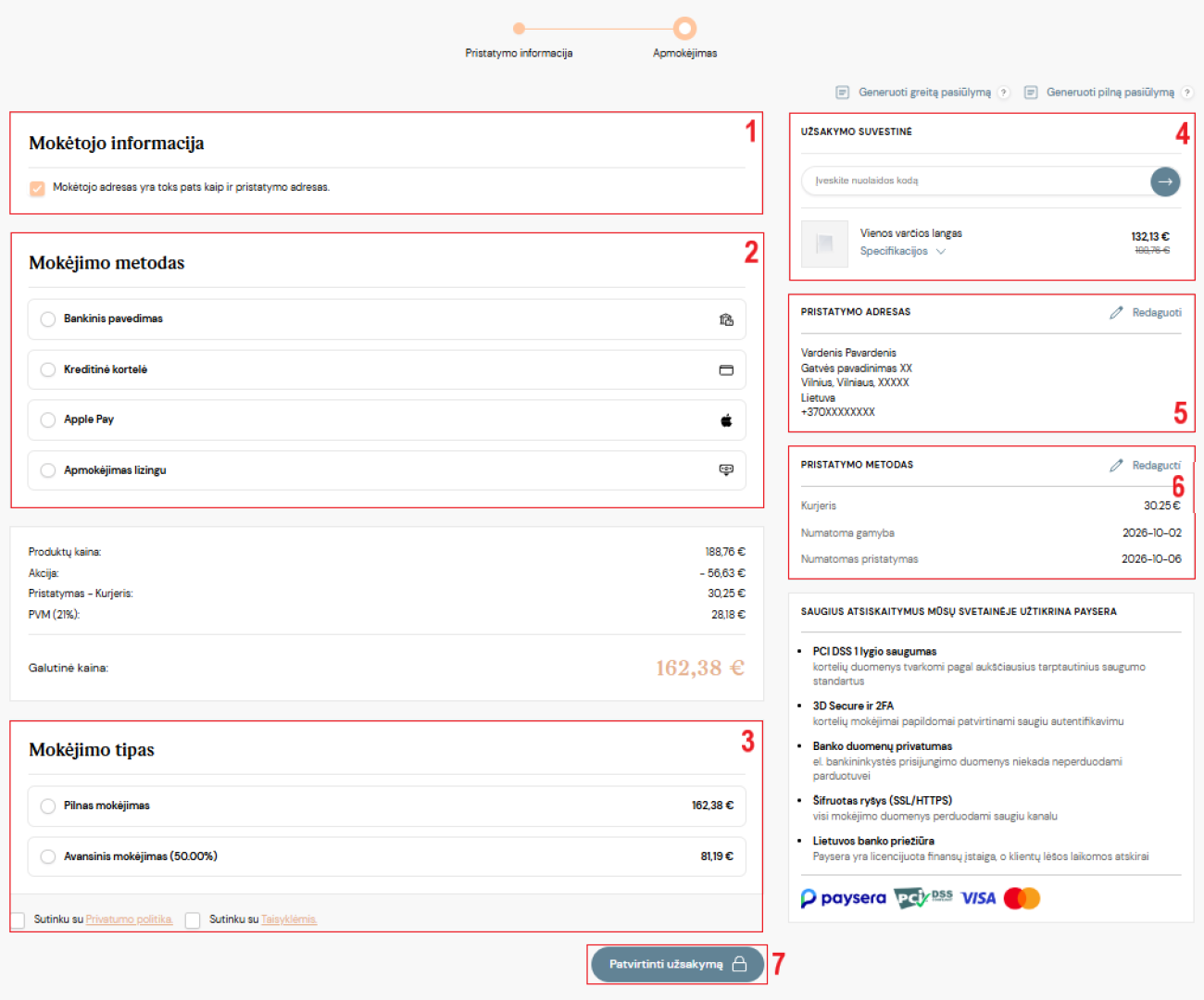This screenshot has height=1000, width=1204.
Task: Click document icon for Generuoti greitą pasiūlymą
Action: click(x=843, y=93)
